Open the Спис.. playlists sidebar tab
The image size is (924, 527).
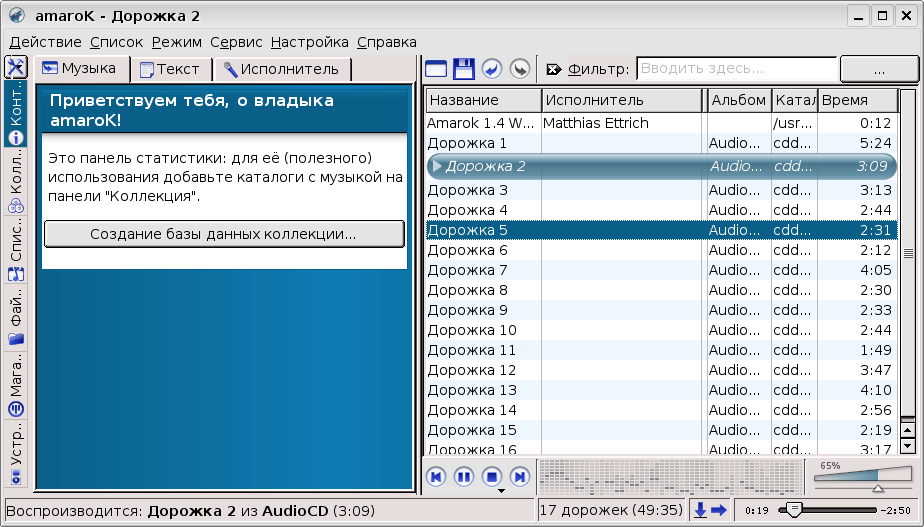tap(16, 250)
